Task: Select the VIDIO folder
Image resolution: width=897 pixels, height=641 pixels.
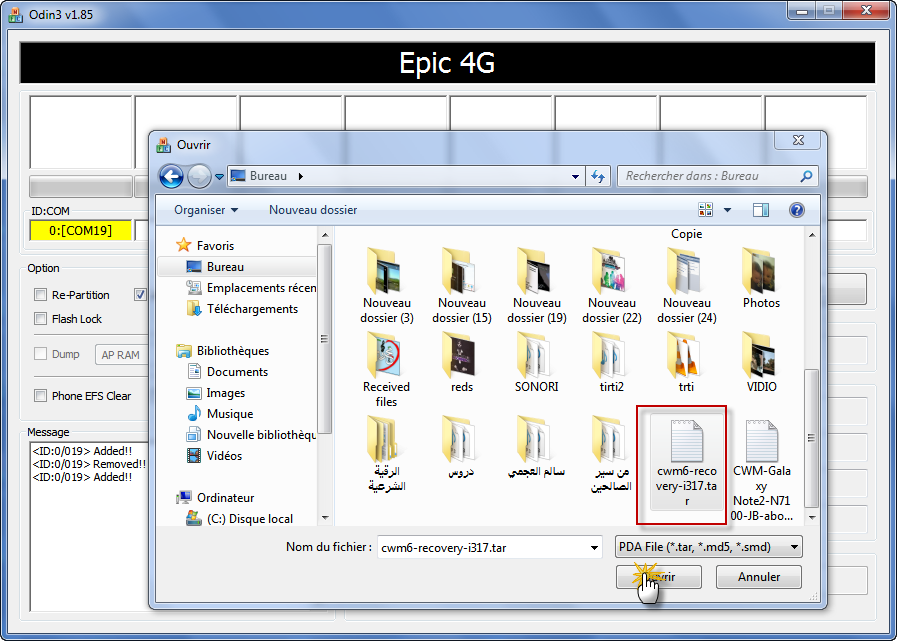Action: [x=761, y=362]
